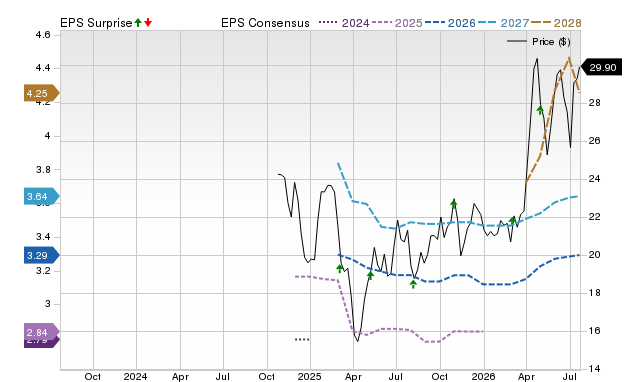Click the brown 4.25 EPS value tag
Viewport: 640px width, 382px height.
42,93
